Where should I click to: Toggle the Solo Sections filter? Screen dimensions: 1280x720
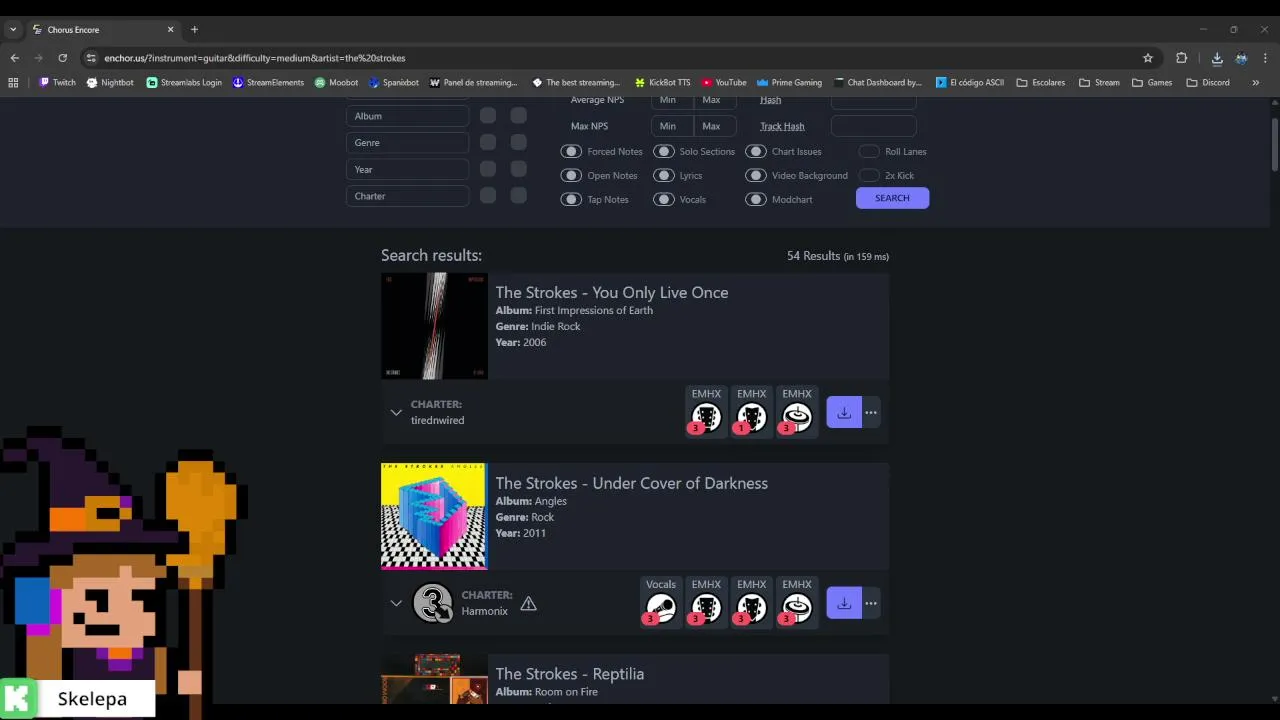point(664,152)
